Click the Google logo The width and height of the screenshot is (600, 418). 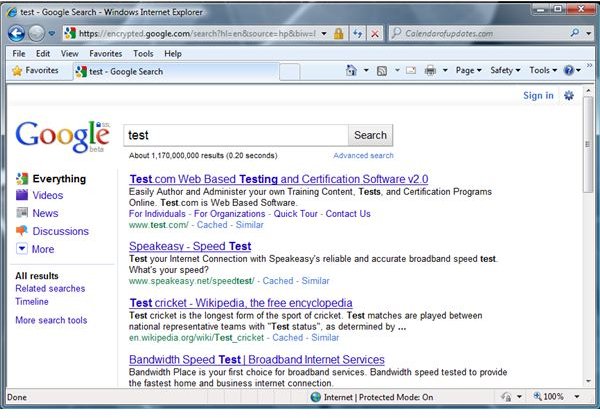63,136
